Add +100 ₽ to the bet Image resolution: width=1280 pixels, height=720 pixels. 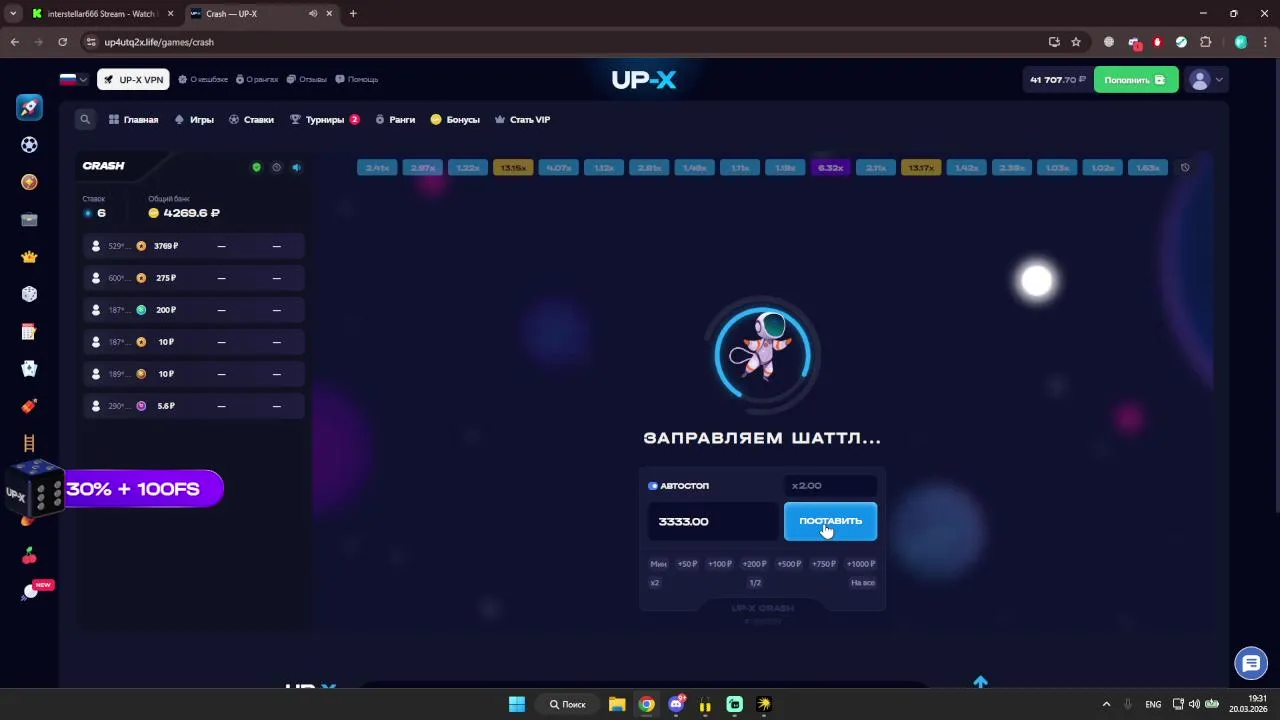pos(720,564)
